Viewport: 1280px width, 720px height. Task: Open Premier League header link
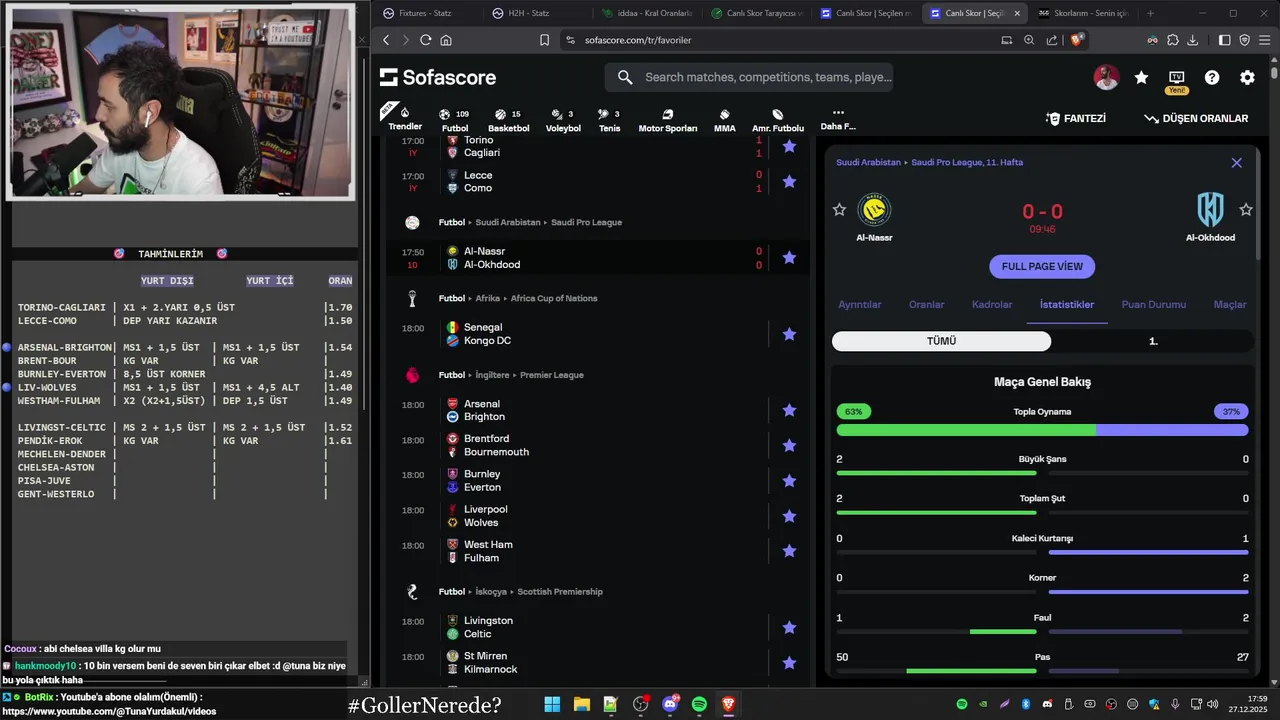(552, 375)
